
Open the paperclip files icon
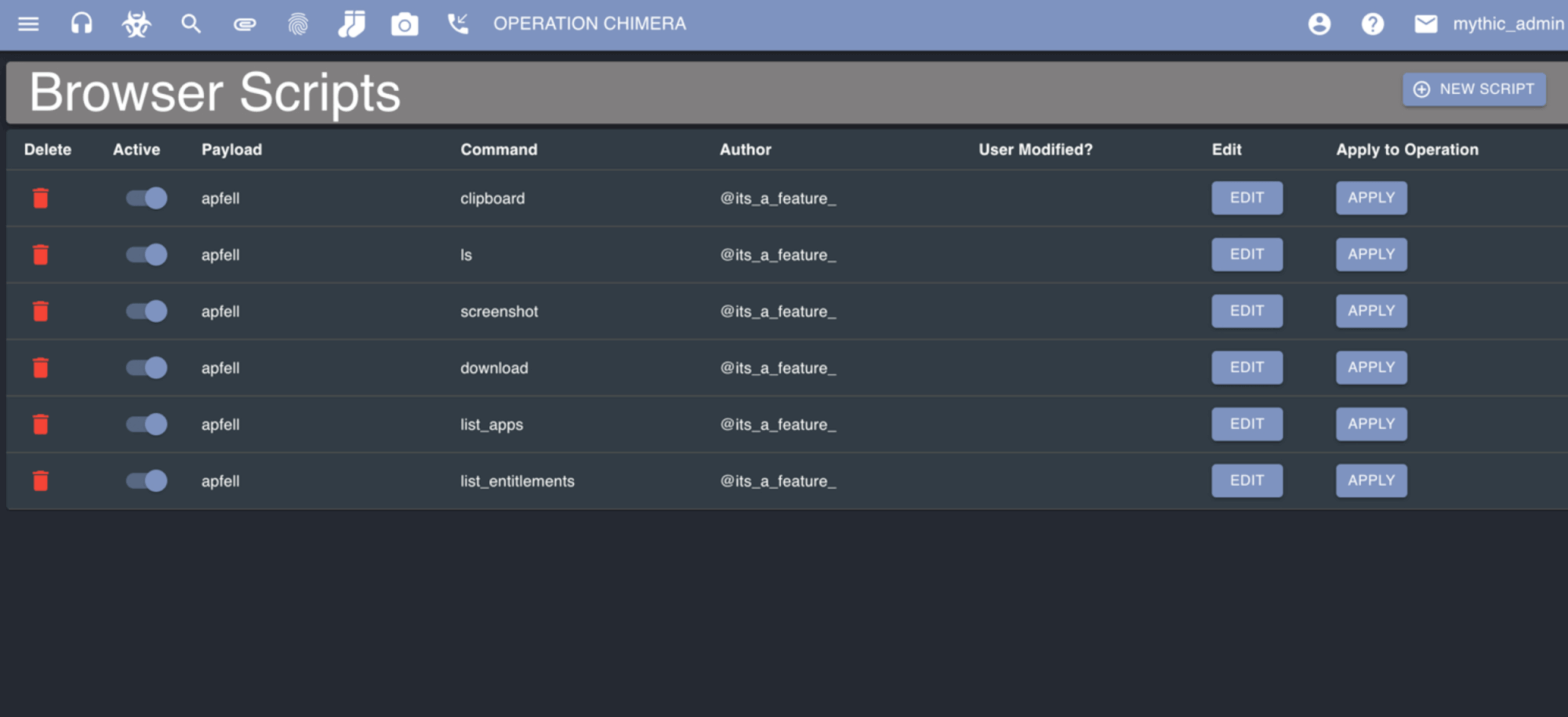point(245,24)
